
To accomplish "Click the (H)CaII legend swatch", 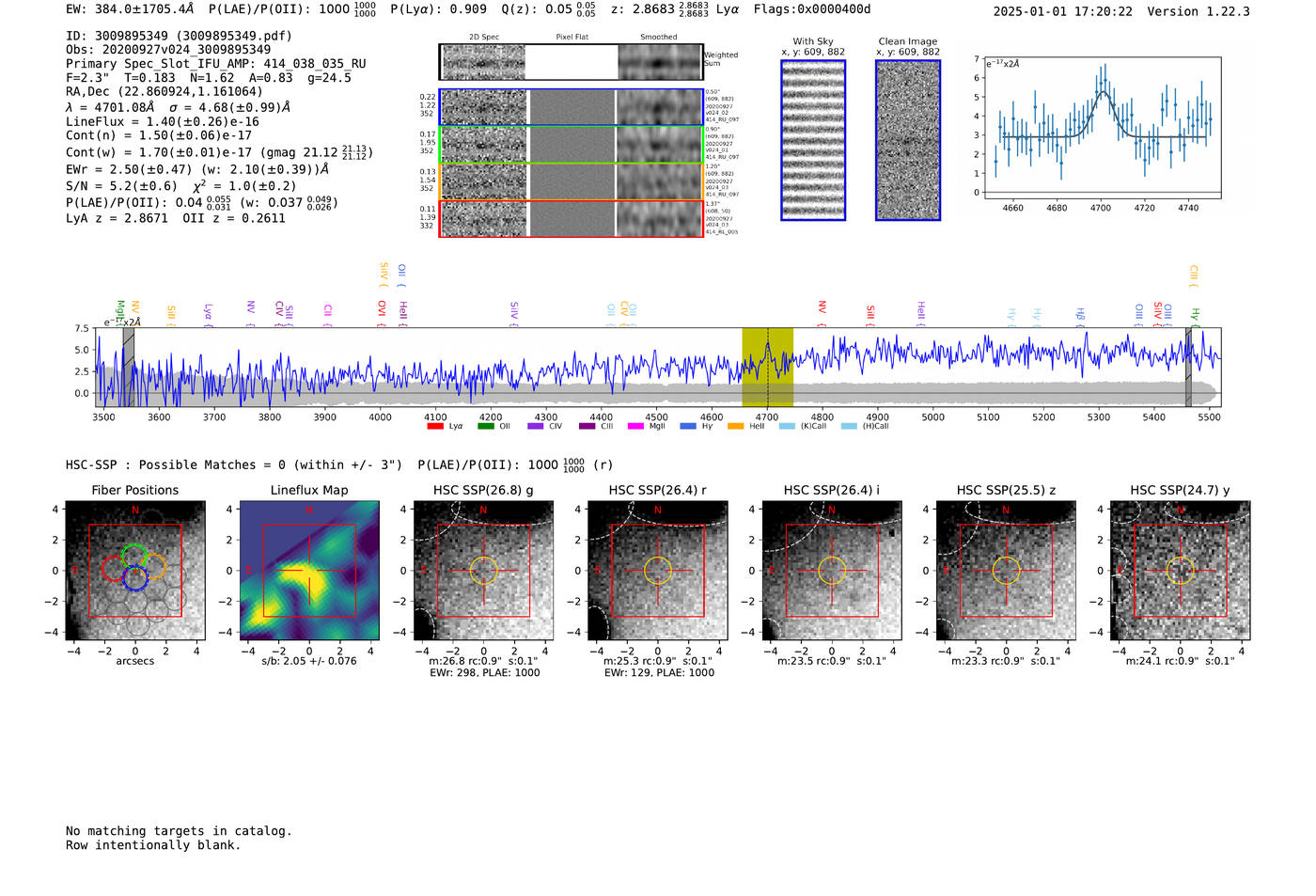I will (849, 426).
